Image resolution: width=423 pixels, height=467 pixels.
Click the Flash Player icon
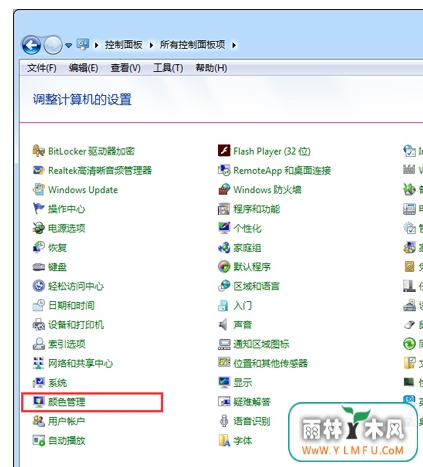pos(224,151)
